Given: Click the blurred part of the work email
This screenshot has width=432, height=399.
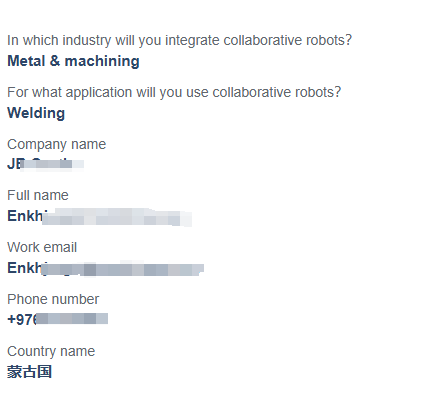Looking at the screenshot, I should pyautogui.click(x=123, y=269).
